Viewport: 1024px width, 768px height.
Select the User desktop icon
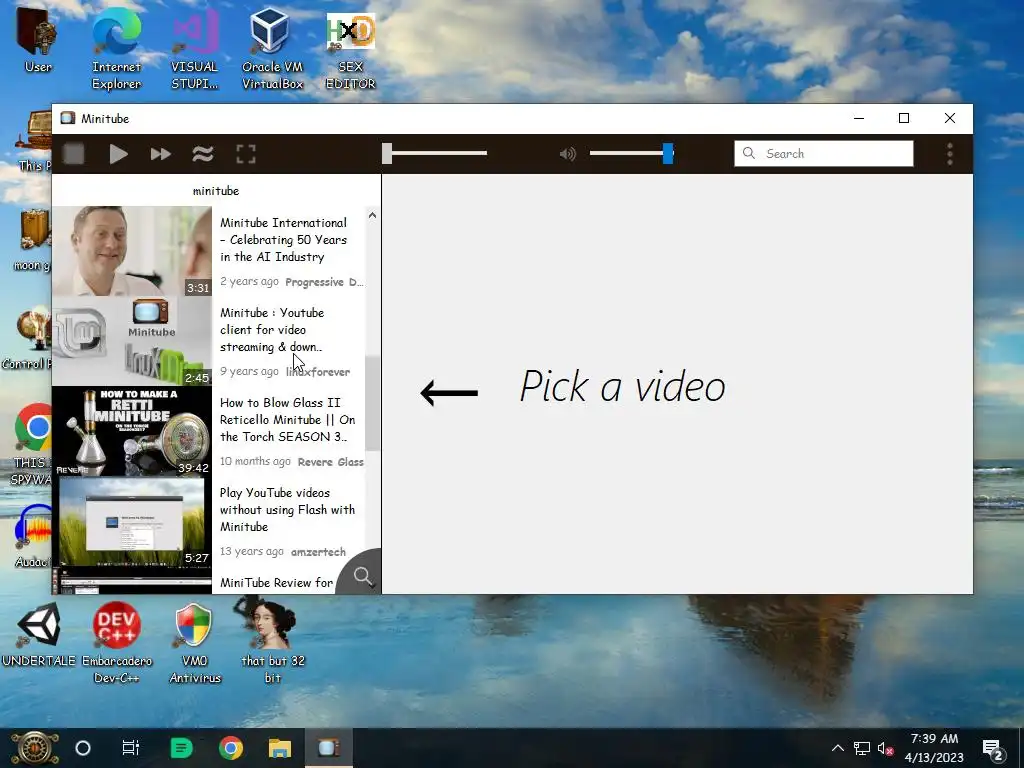pos(38,40)
